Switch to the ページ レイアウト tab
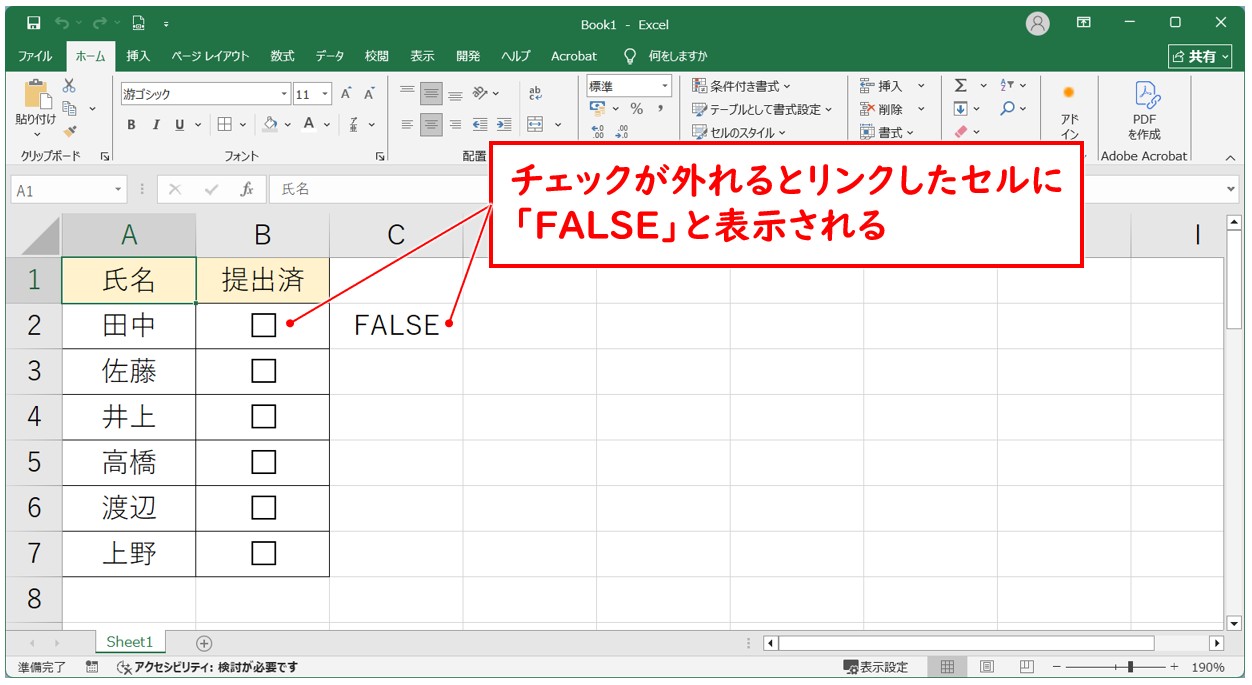1252x685 pixels. click(x=210, y=56)
